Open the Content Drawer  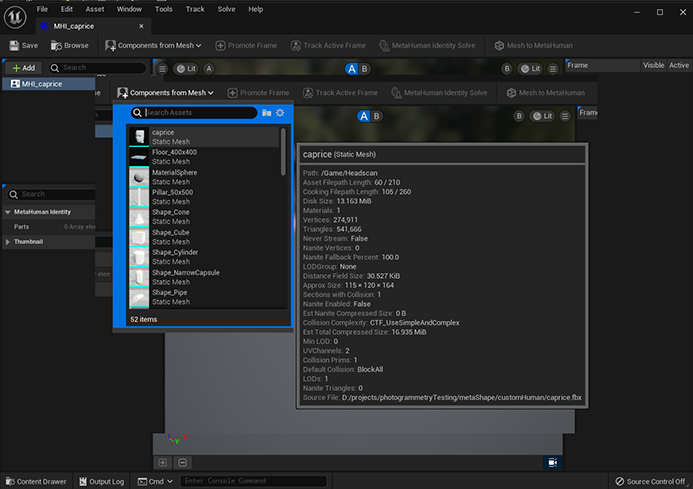(35, 481)
